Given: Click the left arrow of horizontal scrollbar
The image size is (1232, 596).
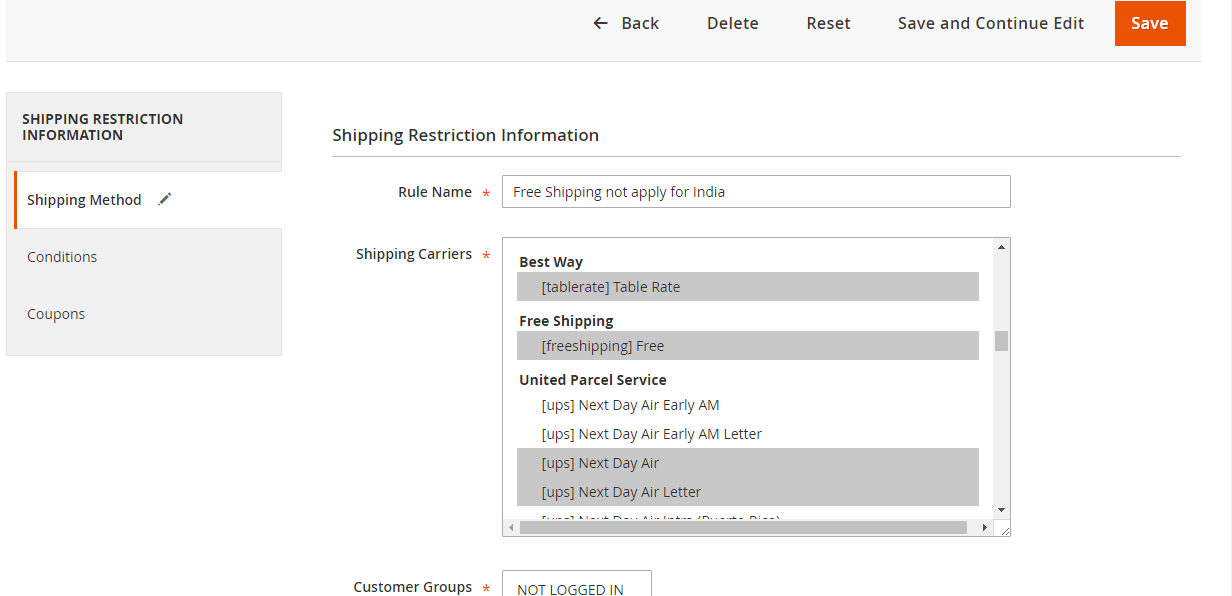Looking at the screenshot, I should [x=511, y=527].
